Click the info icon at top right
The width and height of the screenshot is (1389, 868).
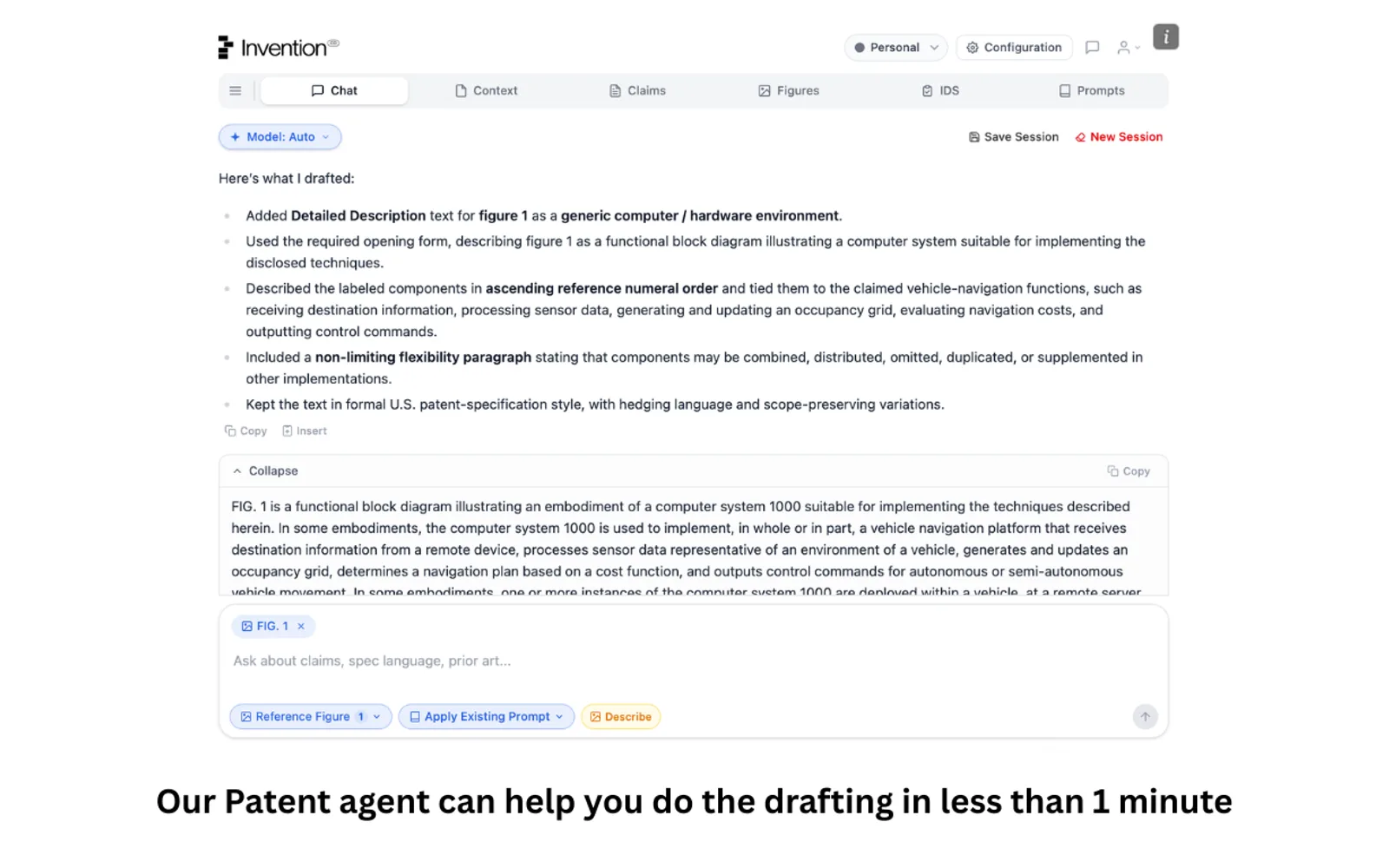[1165, 36]
